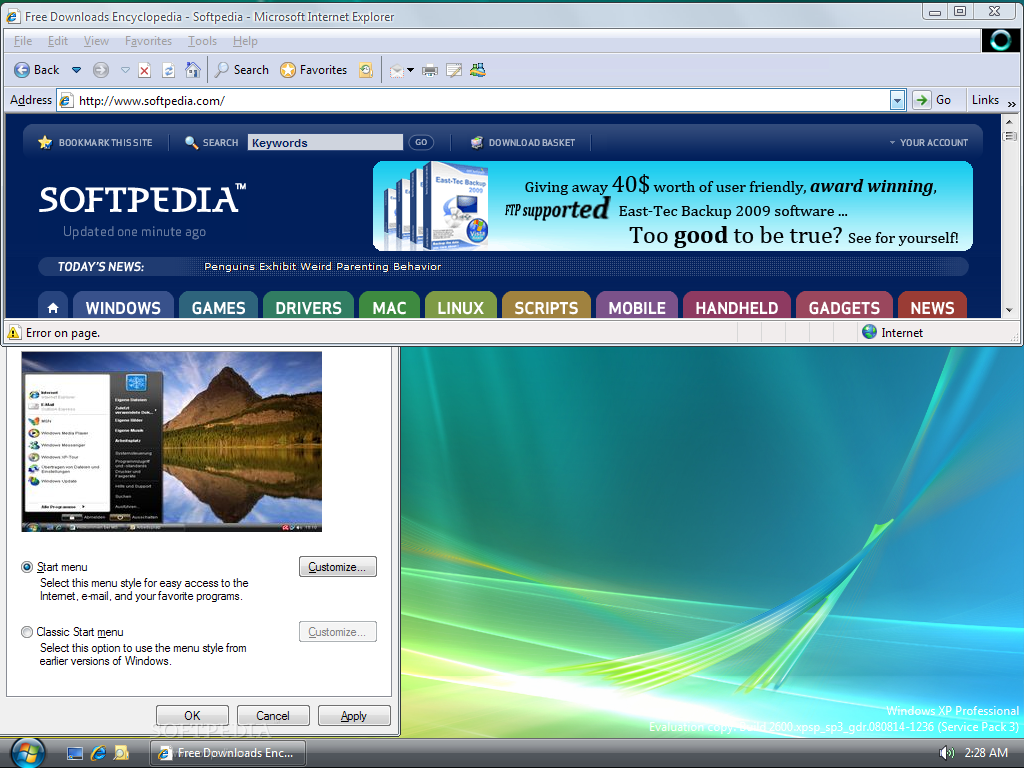Select the Classic Start menu radio button
The width and height of the screenshot is (1024, 768).
coord(27,632)
